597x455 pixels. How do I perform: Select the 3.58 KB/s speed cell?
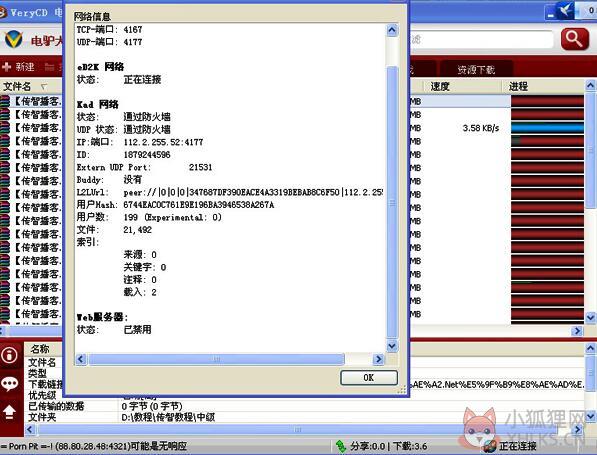click(x=480, y=128)
